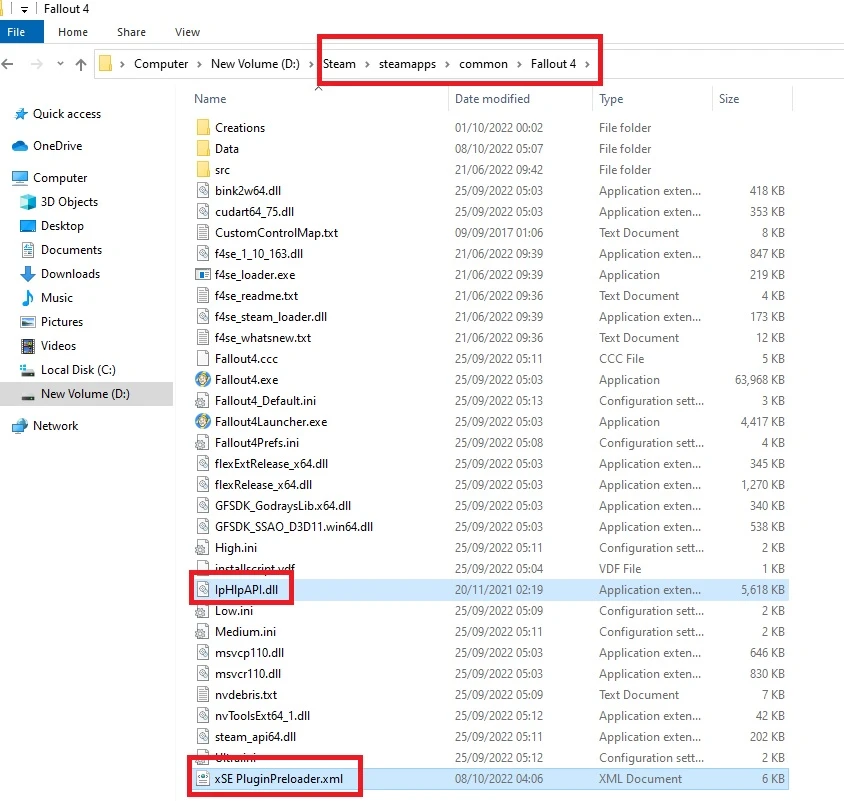
Task: Click the IpHlpAPI.dll file icon
Action: coord(203,589)
